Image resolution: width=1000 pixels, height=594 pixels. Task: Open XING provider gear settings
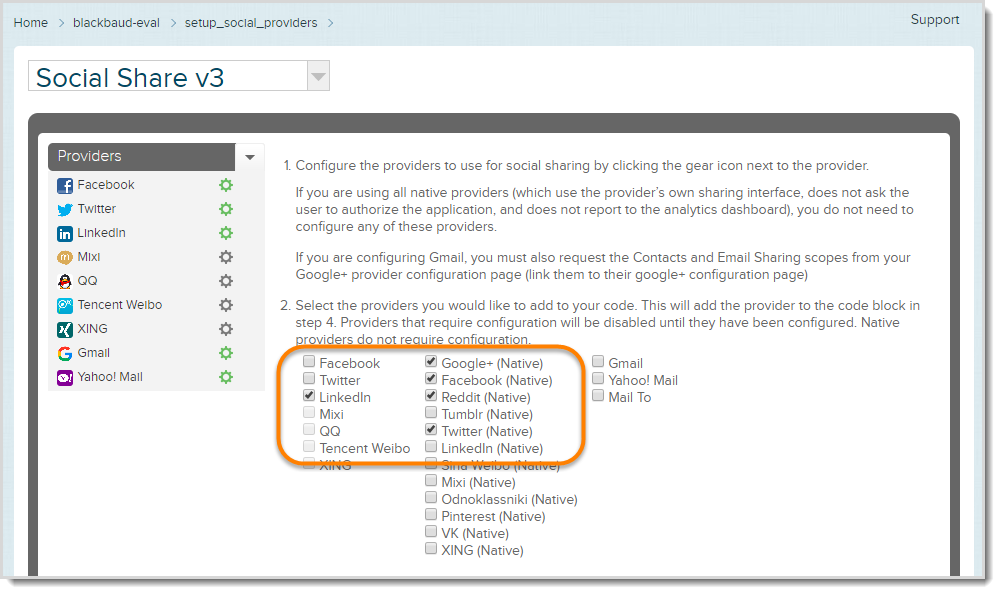226,329
